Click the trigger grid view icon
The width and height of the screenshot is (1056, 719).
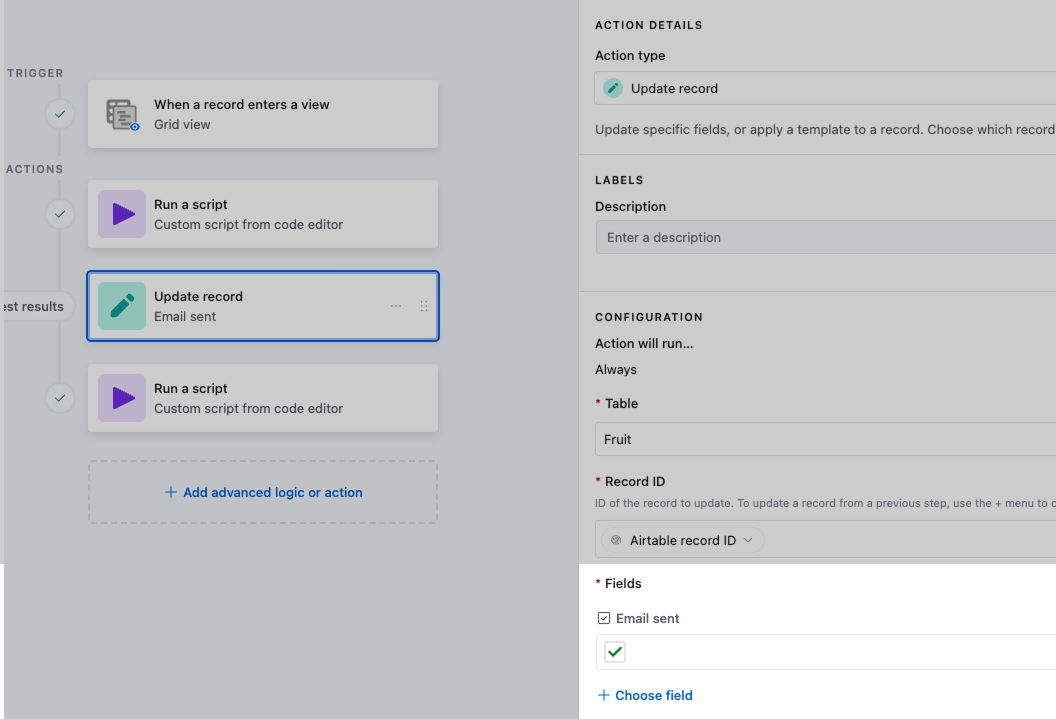point(122,114)
